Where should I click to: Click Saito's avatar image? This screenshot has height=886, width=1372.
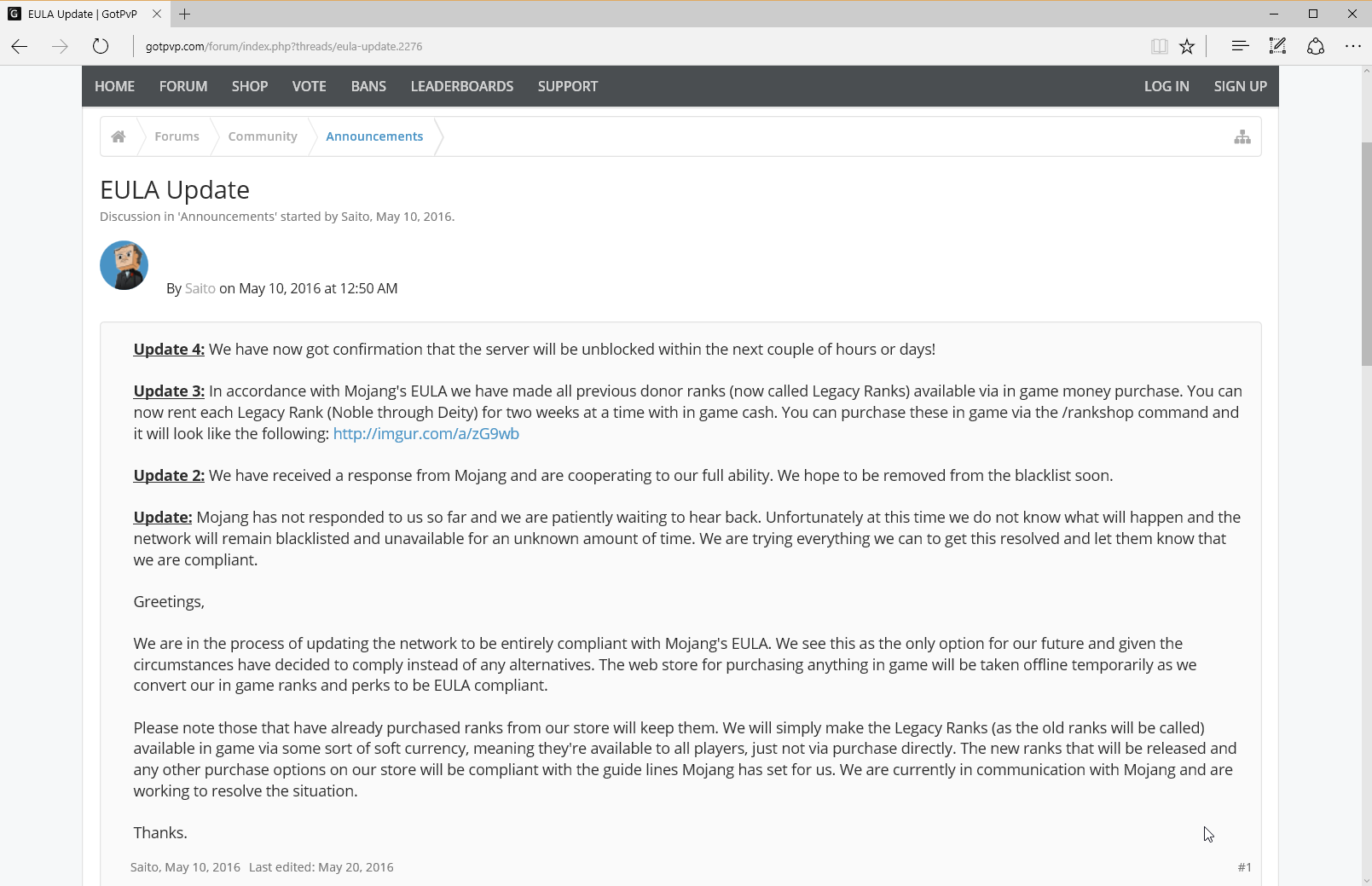[x=124, y=265]
